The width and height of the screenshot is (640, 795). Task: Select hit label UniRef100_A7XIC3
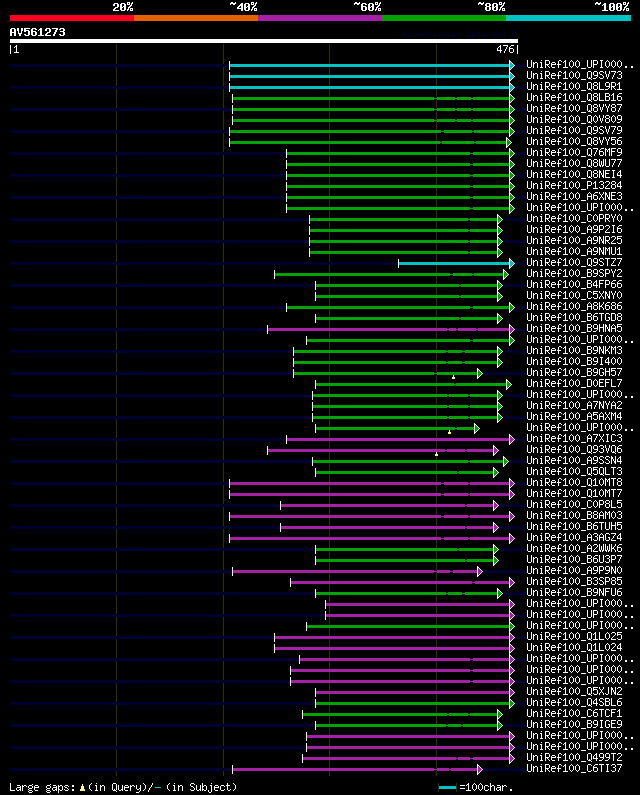click(574, 439)
